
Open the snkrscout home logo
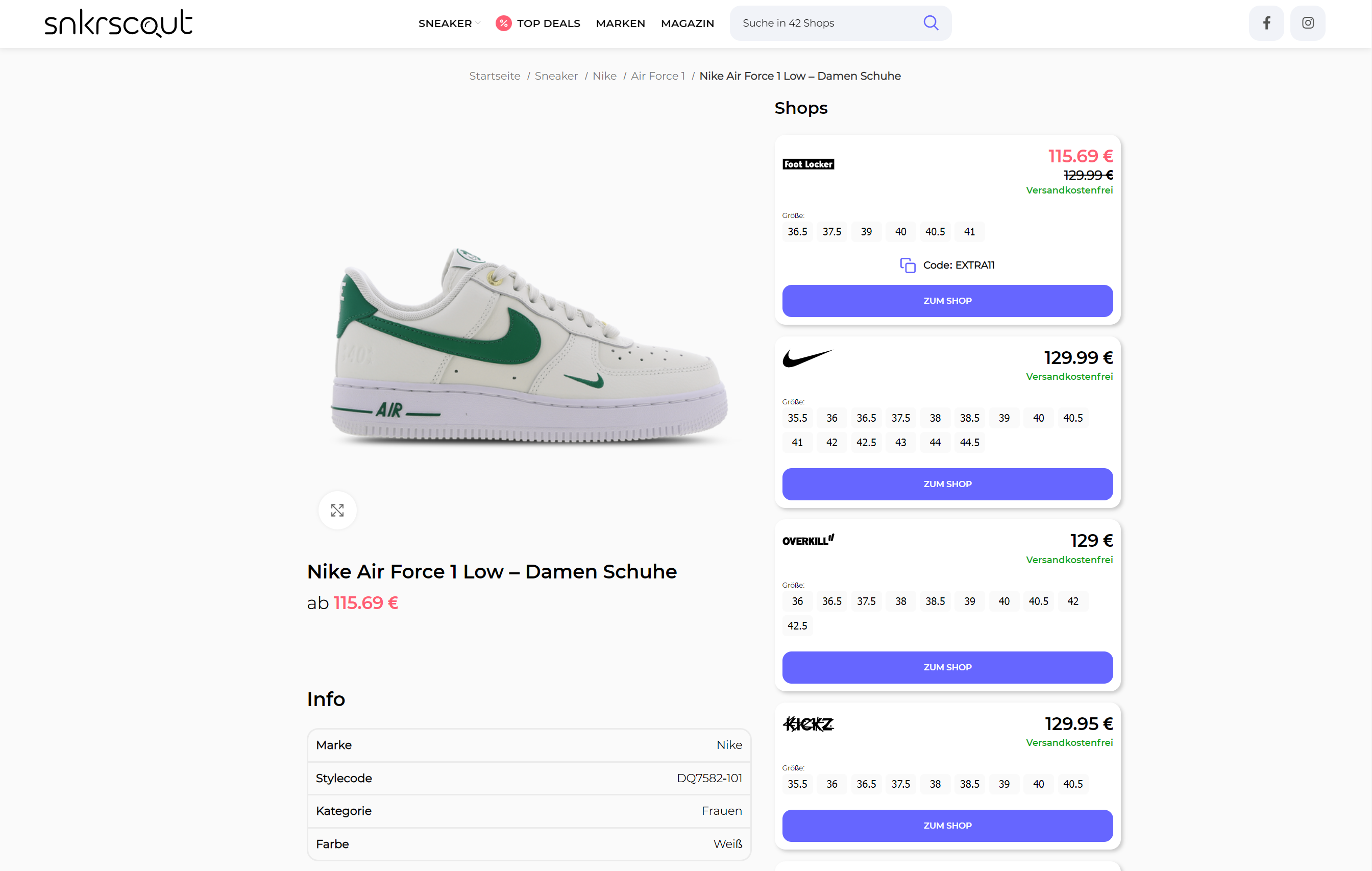click(118, 23)
